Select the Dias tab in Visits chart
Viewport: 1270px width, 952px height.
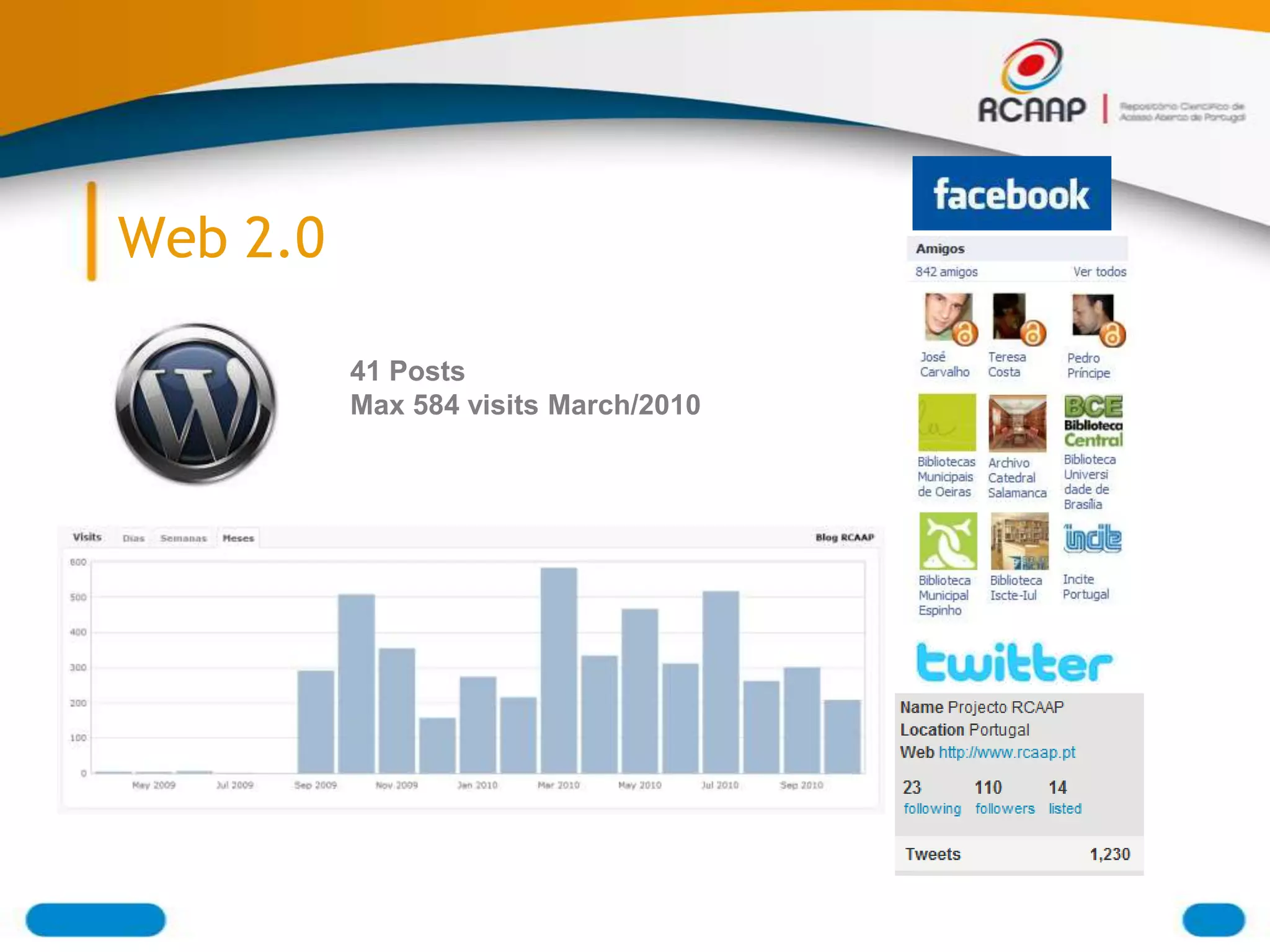(133, 538)
